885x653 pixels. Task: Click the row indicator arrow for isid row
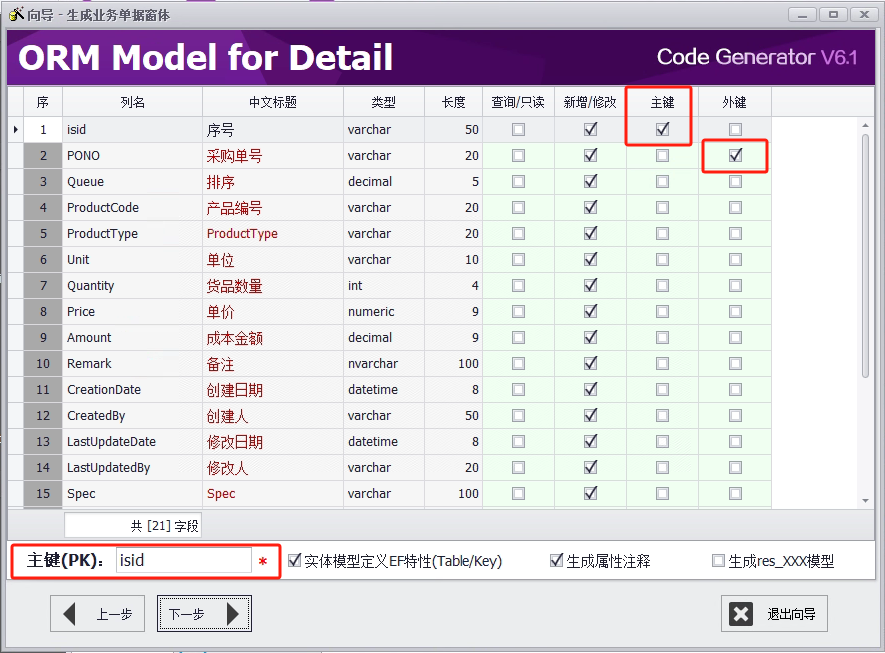point(16,130)
